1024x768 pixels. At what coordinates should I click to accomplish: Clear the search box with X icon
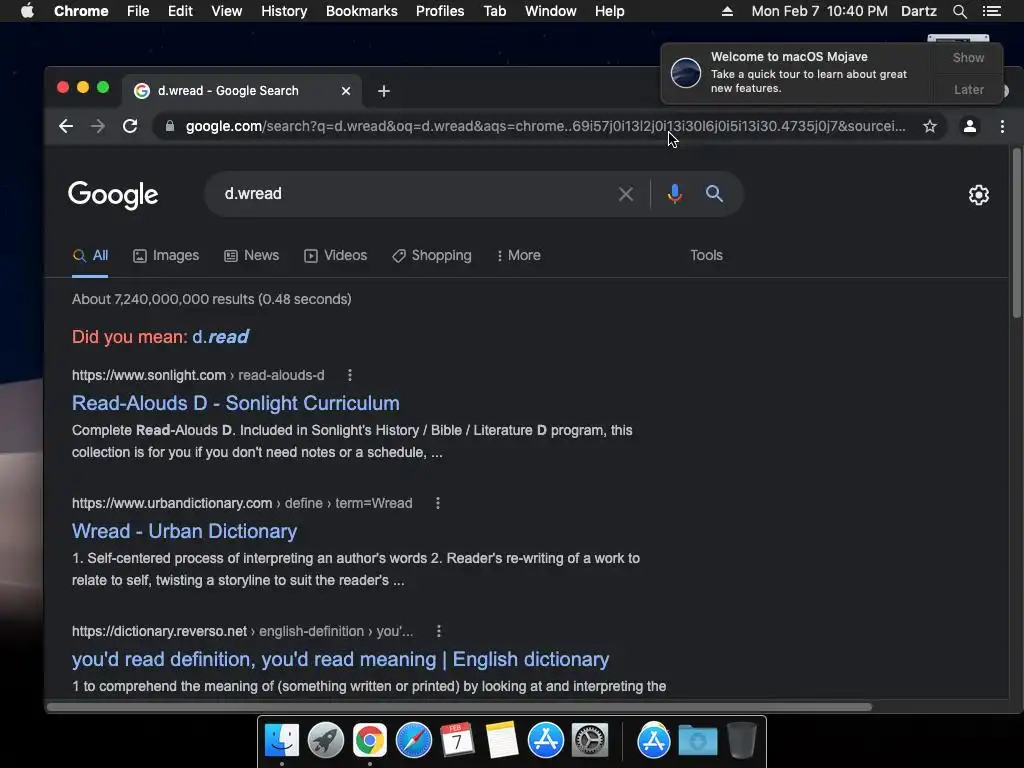point(626,194)
